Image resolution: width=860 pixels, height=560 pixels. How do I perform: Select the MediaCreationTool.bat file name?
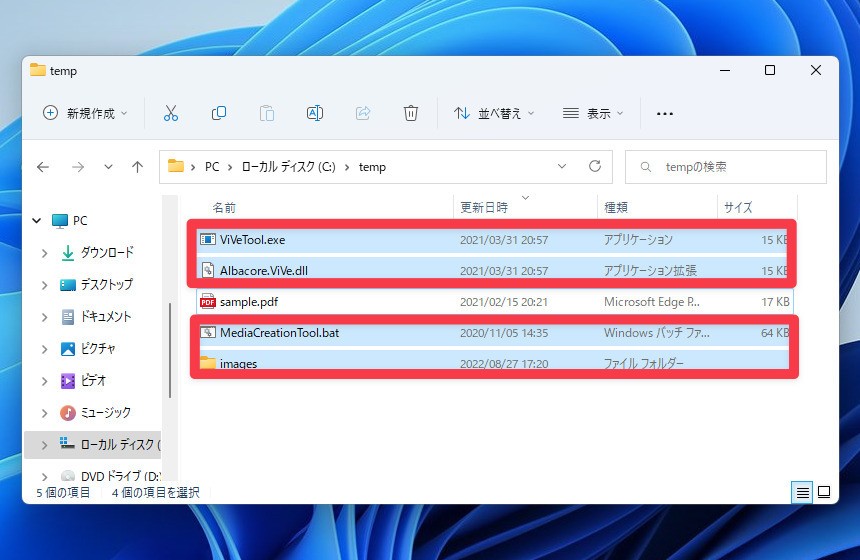(x=280, y=332)
